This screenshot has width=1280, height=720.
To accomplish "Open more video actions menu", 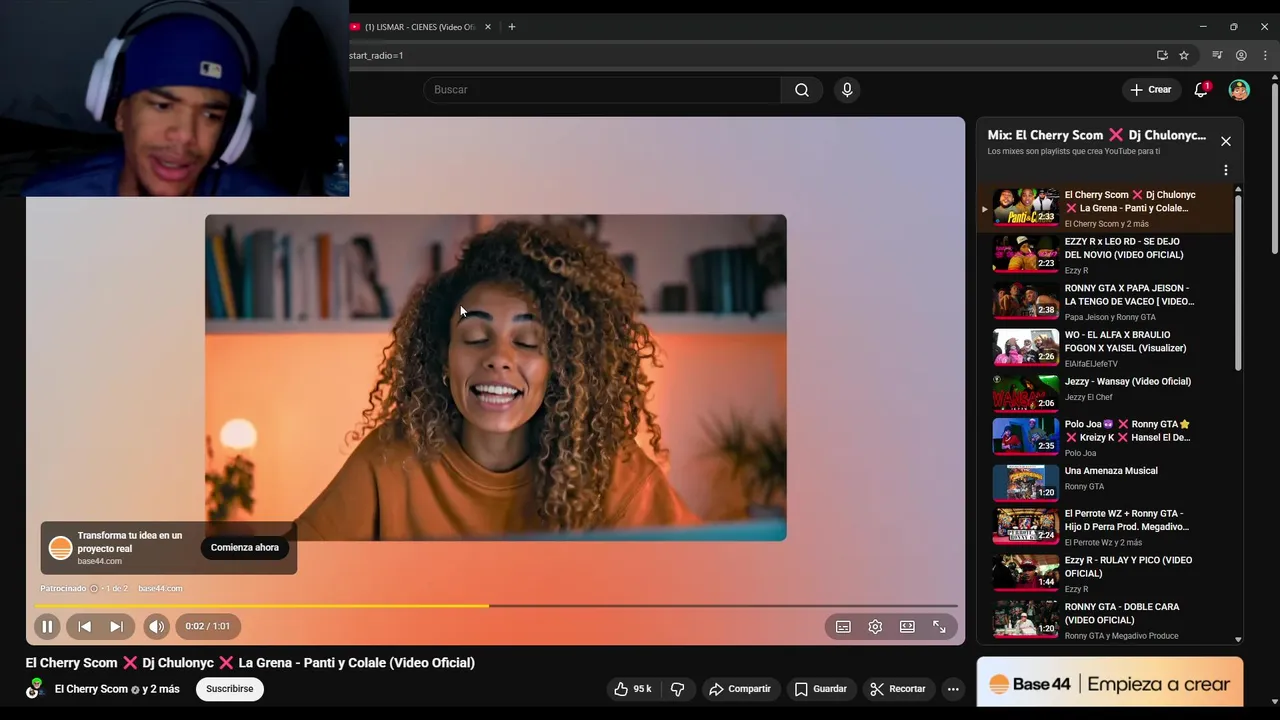I will pos(953,689).
